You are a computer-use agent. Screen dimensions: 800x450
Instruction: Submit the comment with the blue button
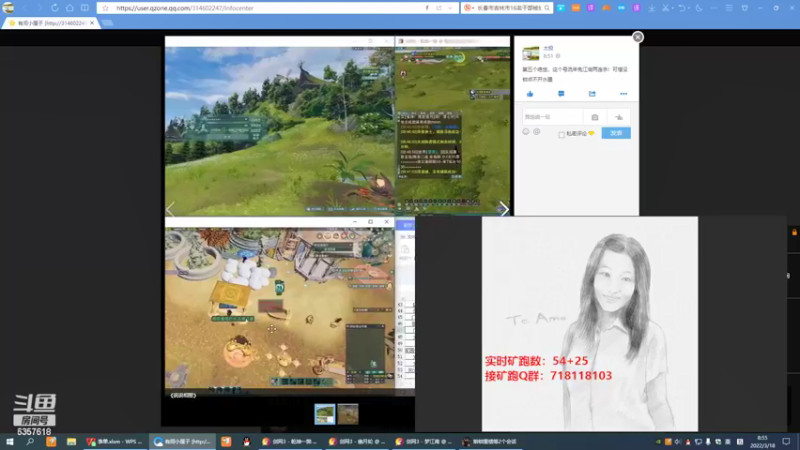(616, 133)
